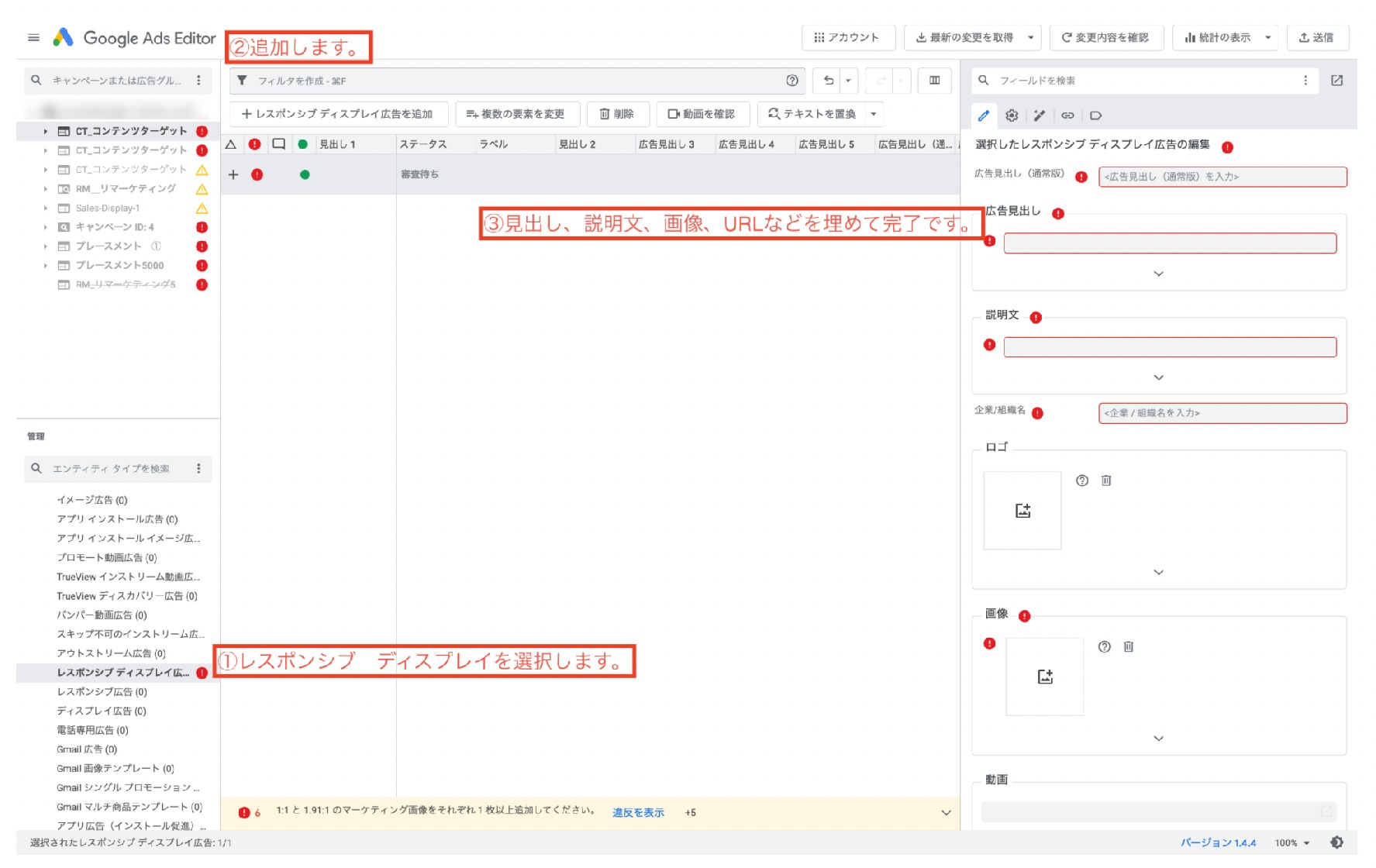The width and height of the screenshot is (1376, 868).
Task: Click the delete icon next to the logo box
Action: tap(1106, 480)
